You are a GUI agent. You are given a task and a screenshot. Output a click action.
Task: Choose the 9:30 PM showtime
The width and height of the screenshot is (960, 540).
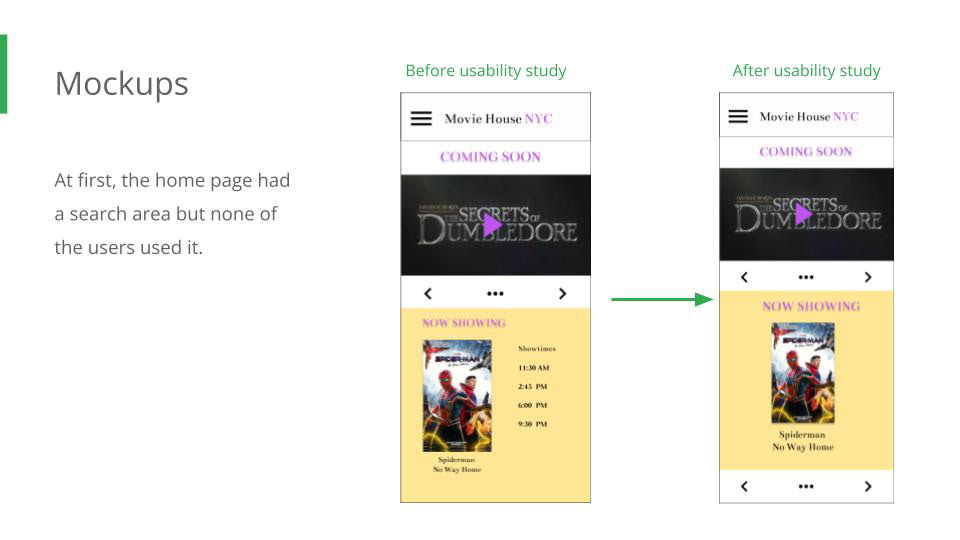coord(533,424)
